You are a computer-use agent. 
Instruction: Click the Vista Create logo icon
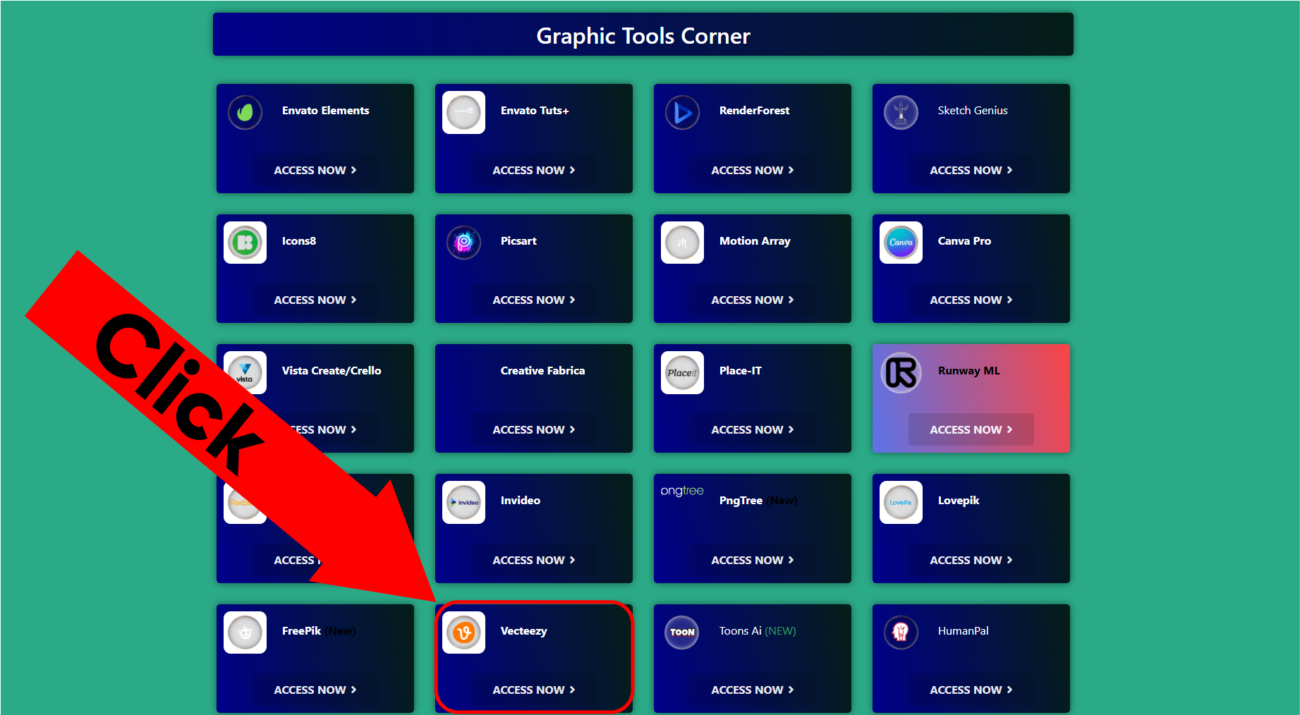245,372
